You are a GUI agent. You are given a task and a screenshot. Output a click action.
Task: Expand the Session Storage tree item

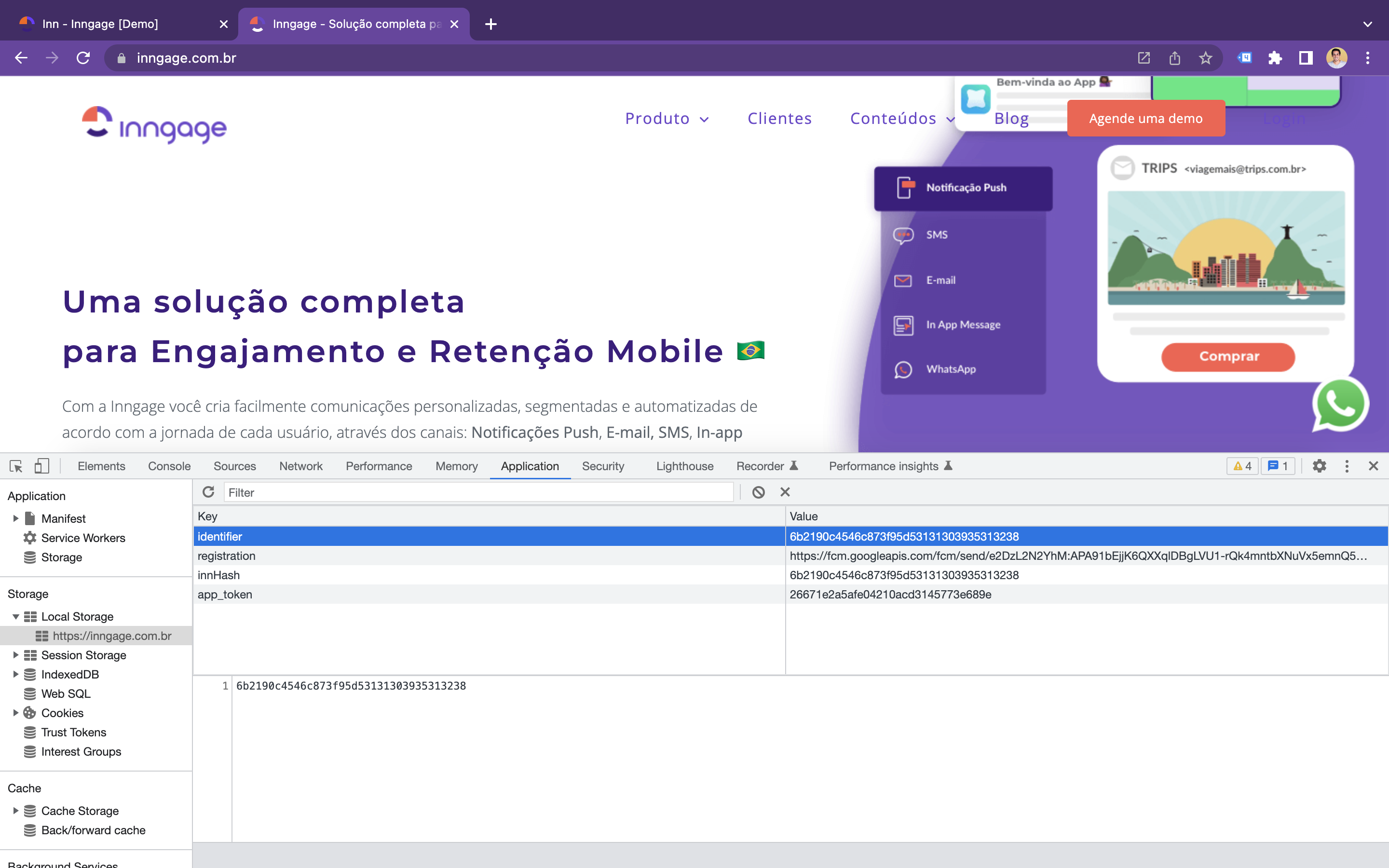(15, 655)
